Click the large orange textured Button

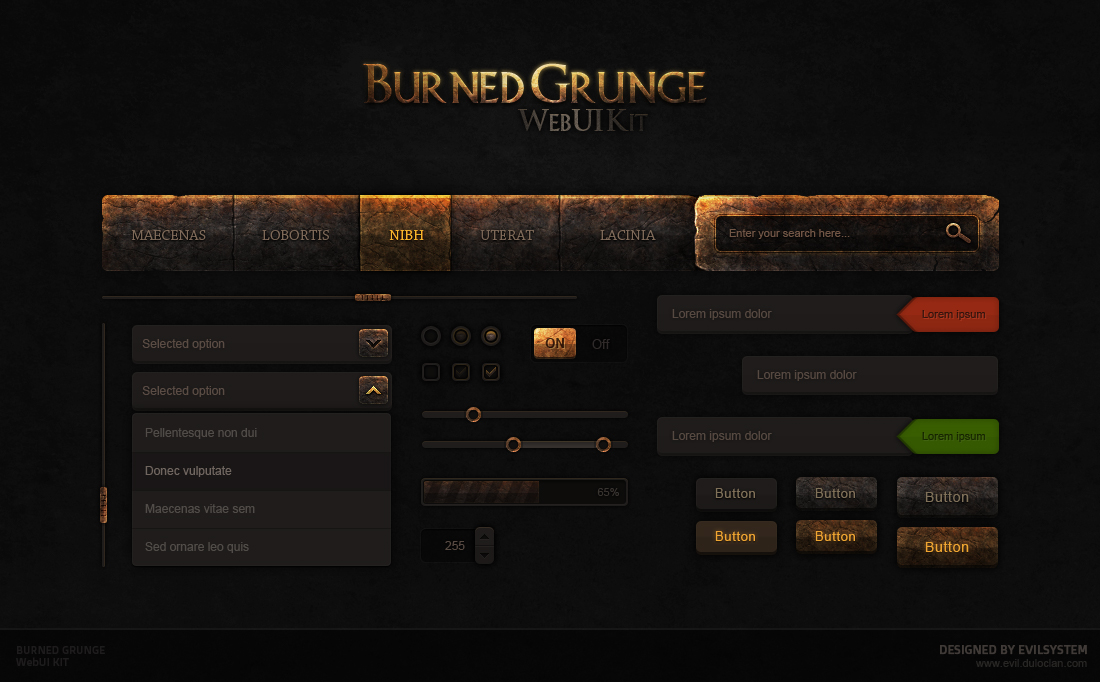[946, 547]
